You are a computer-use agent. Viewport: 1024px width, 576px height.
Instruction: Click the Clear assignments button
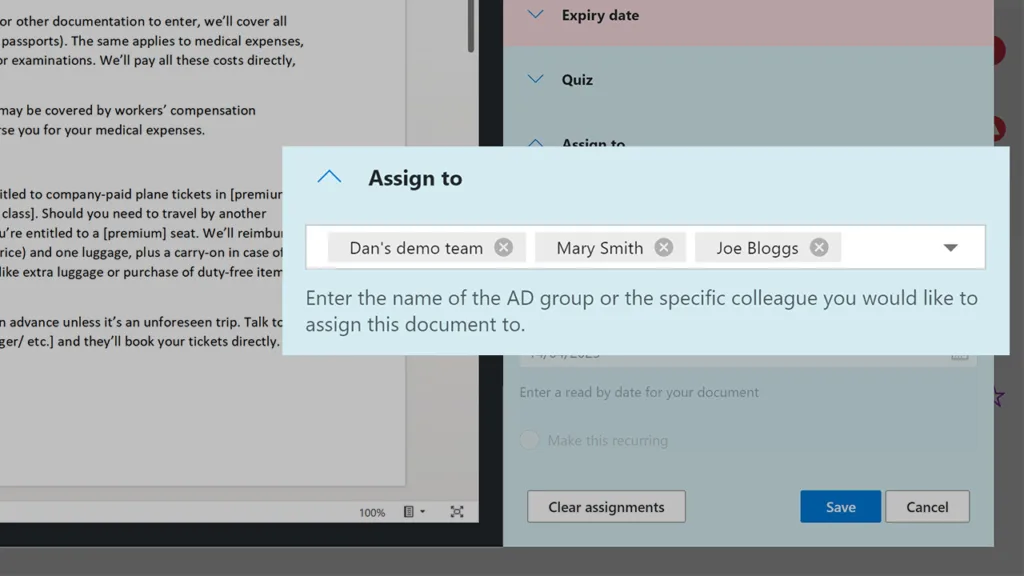coord(606,507)
